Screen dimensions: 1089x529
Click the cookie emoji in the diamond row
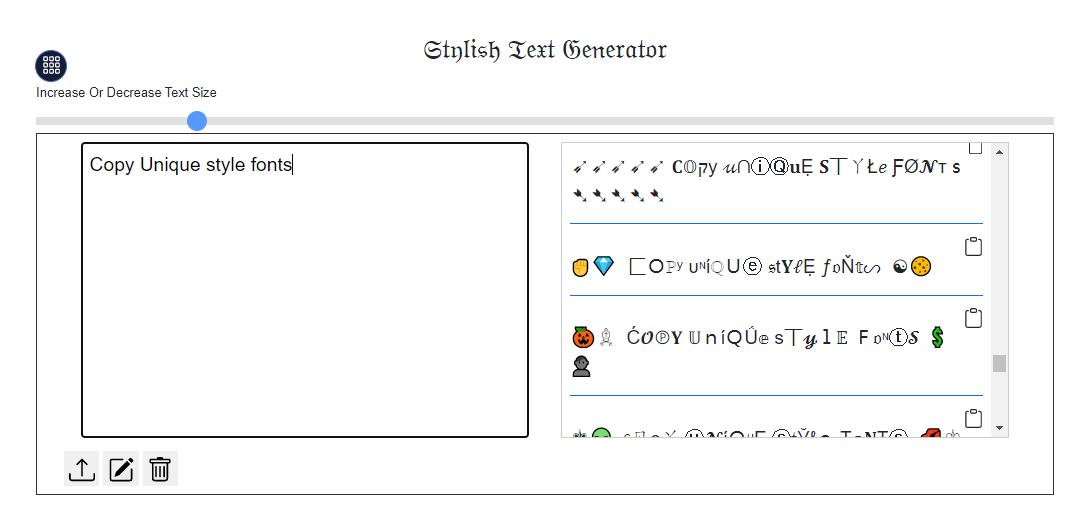[922, 267]
